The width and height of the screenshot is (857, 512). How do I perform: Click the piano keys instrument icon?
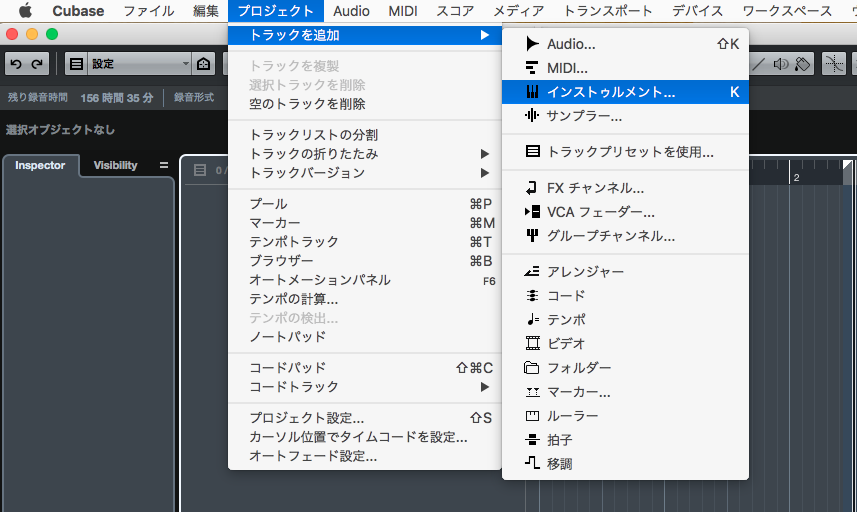(x=532, y=92)
